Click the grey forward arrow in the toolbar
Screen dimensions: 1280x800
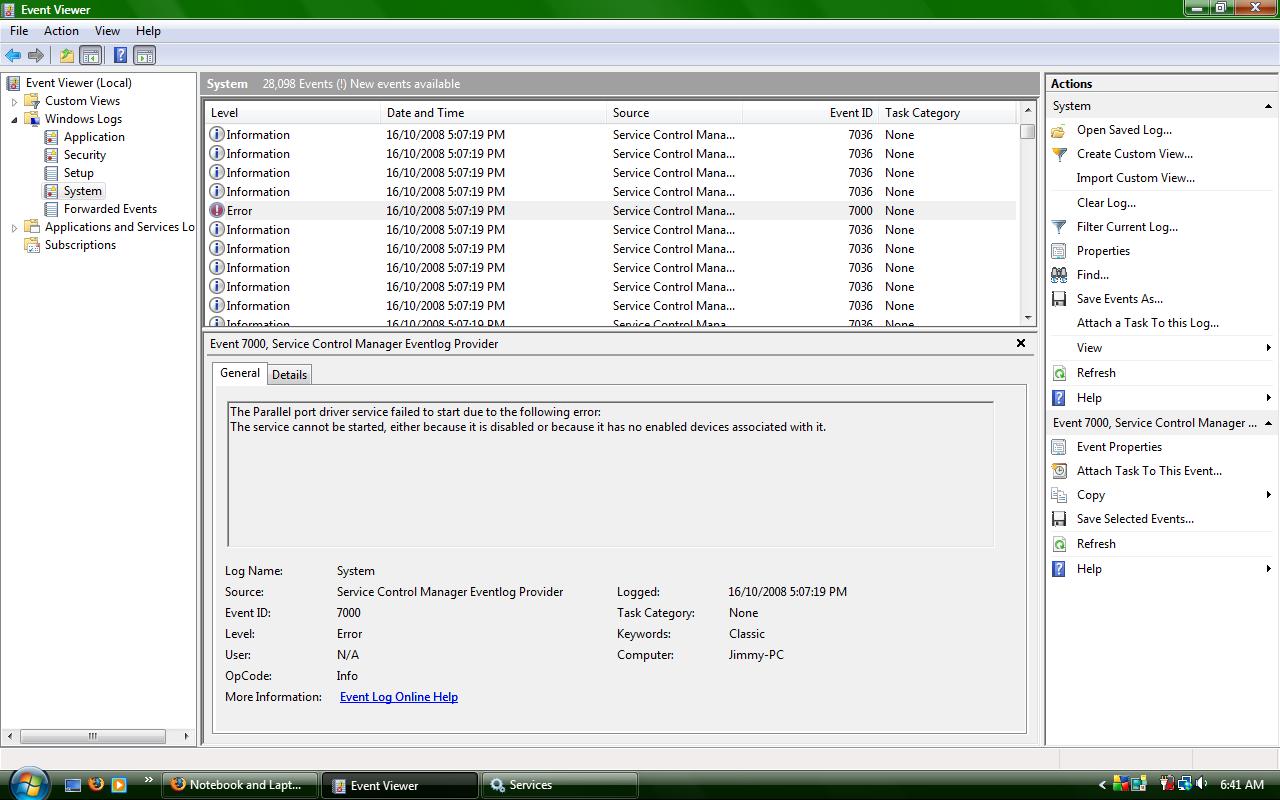point(36,56)
